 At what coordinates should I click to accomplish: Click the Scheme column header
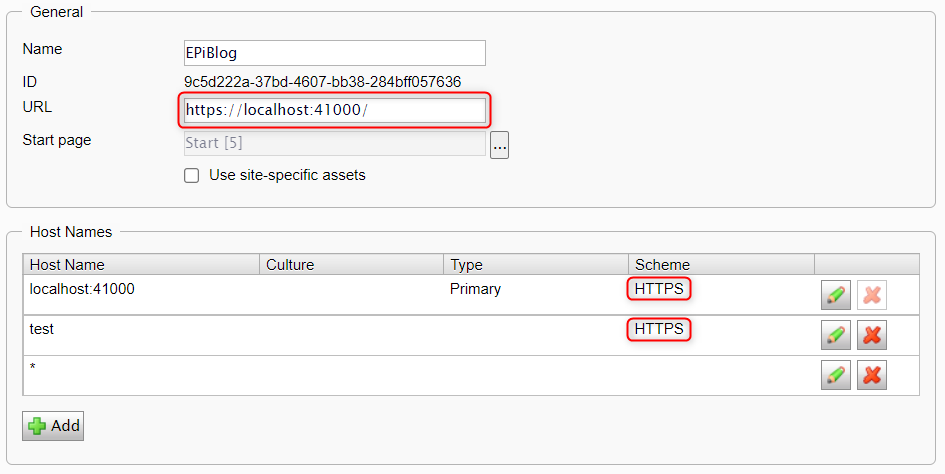click(x=662, y=265)
